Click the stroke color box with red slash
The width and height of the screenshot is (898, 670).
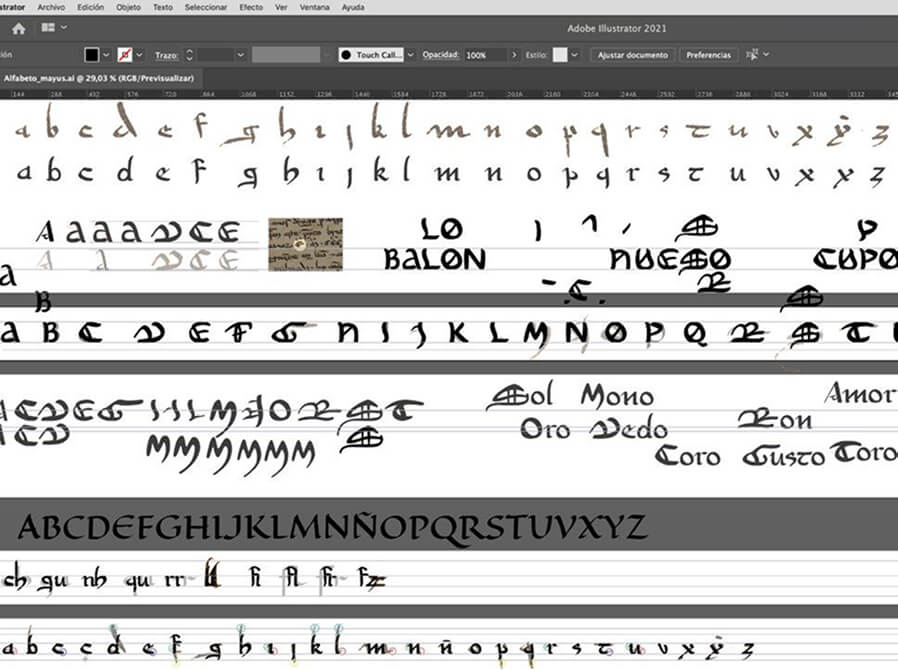[125, 55]
